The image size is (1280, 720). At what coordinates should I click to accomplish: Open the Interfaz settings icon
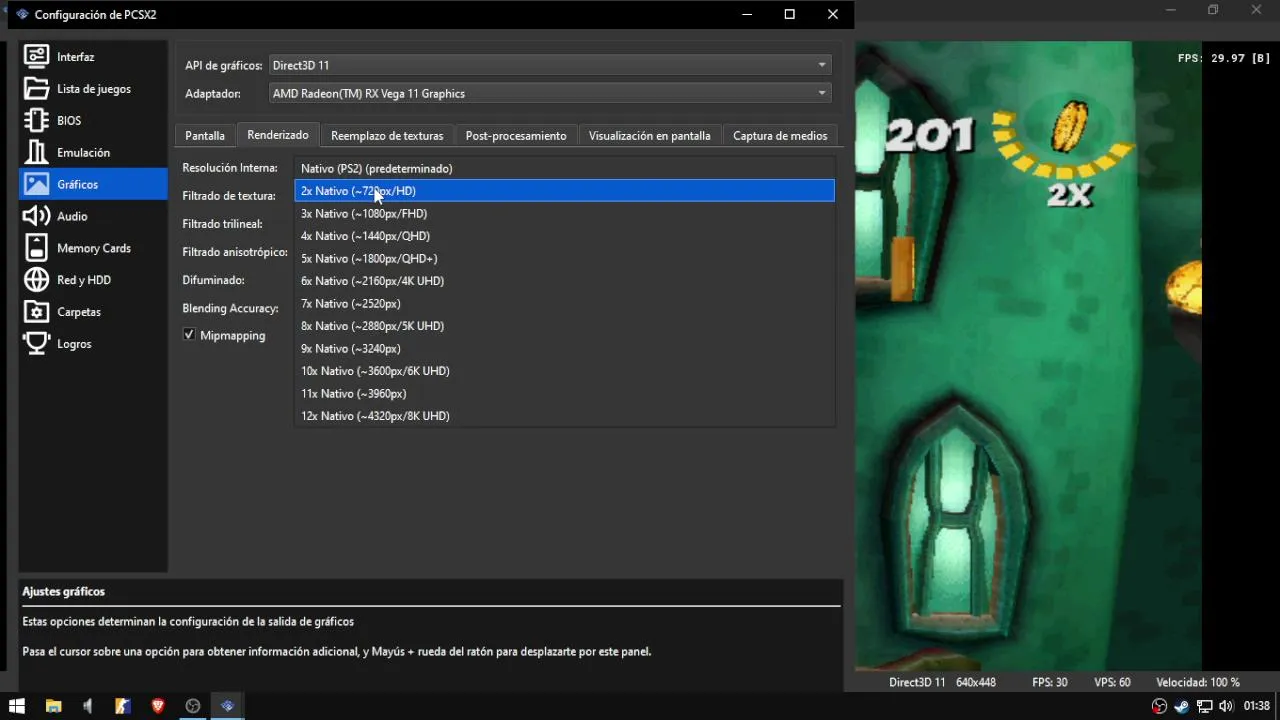pyautogui.click(x=36, y=57)
